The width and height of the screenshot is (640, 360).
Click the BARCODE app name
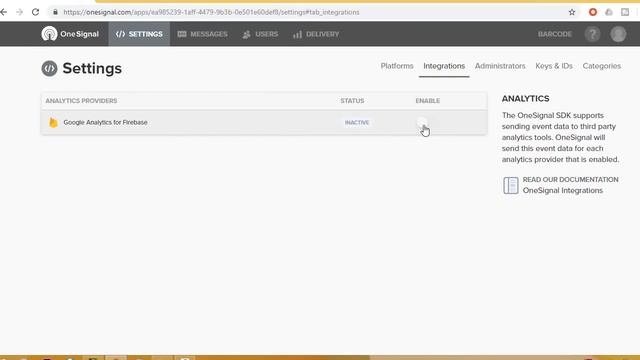555,34
